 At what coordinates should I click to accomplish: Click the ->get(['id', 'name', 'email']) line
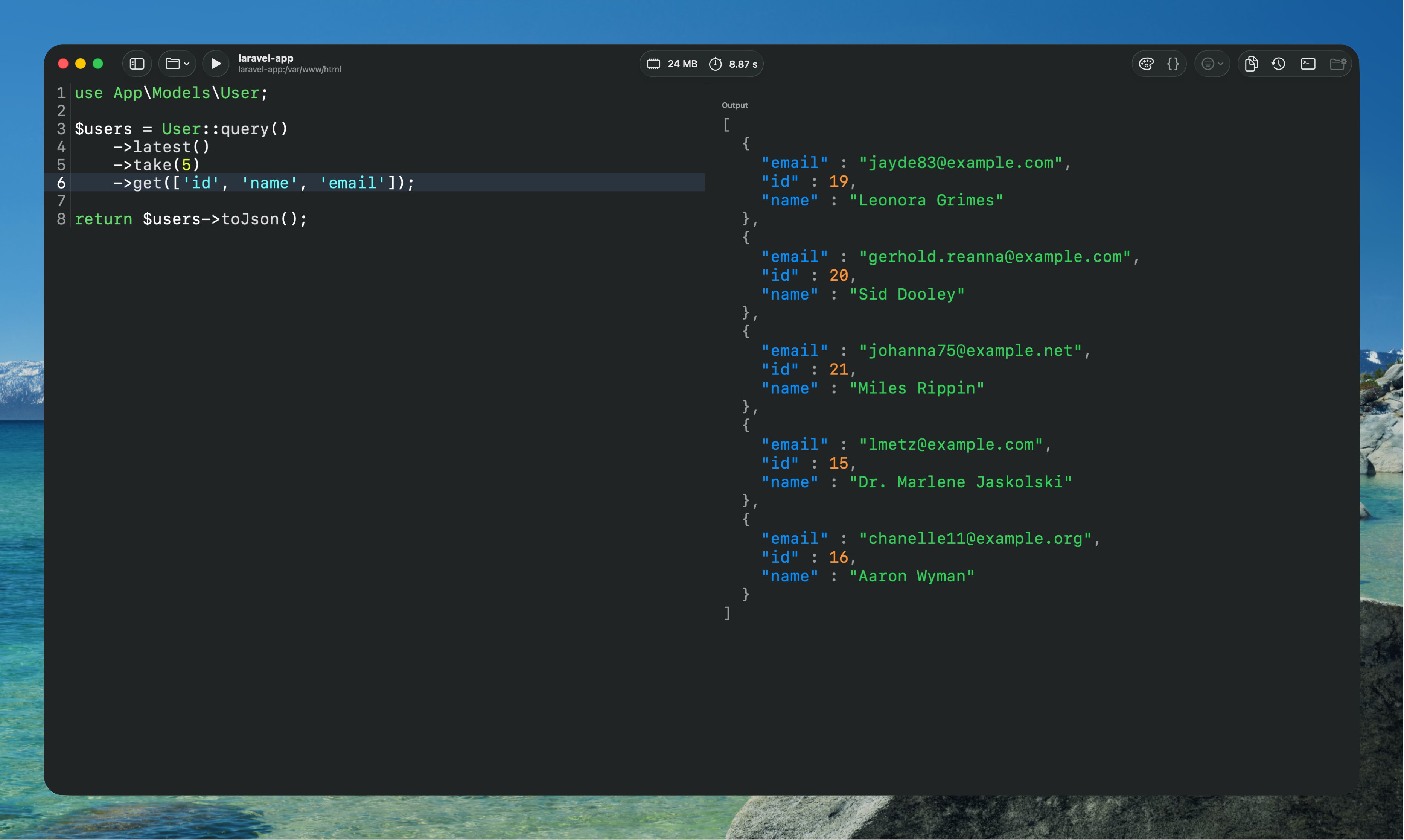(x=264, y=183)
